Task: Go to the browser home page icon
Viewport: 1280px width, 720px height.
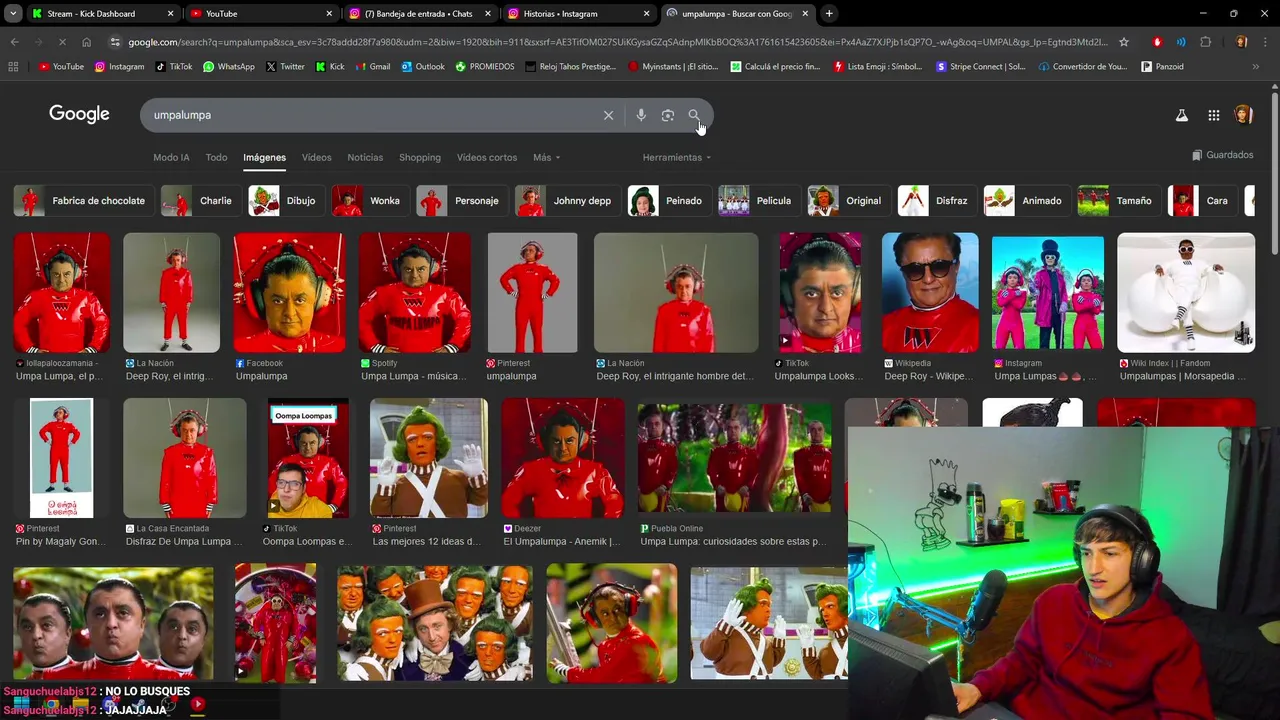Action: [x=87, y=42]
